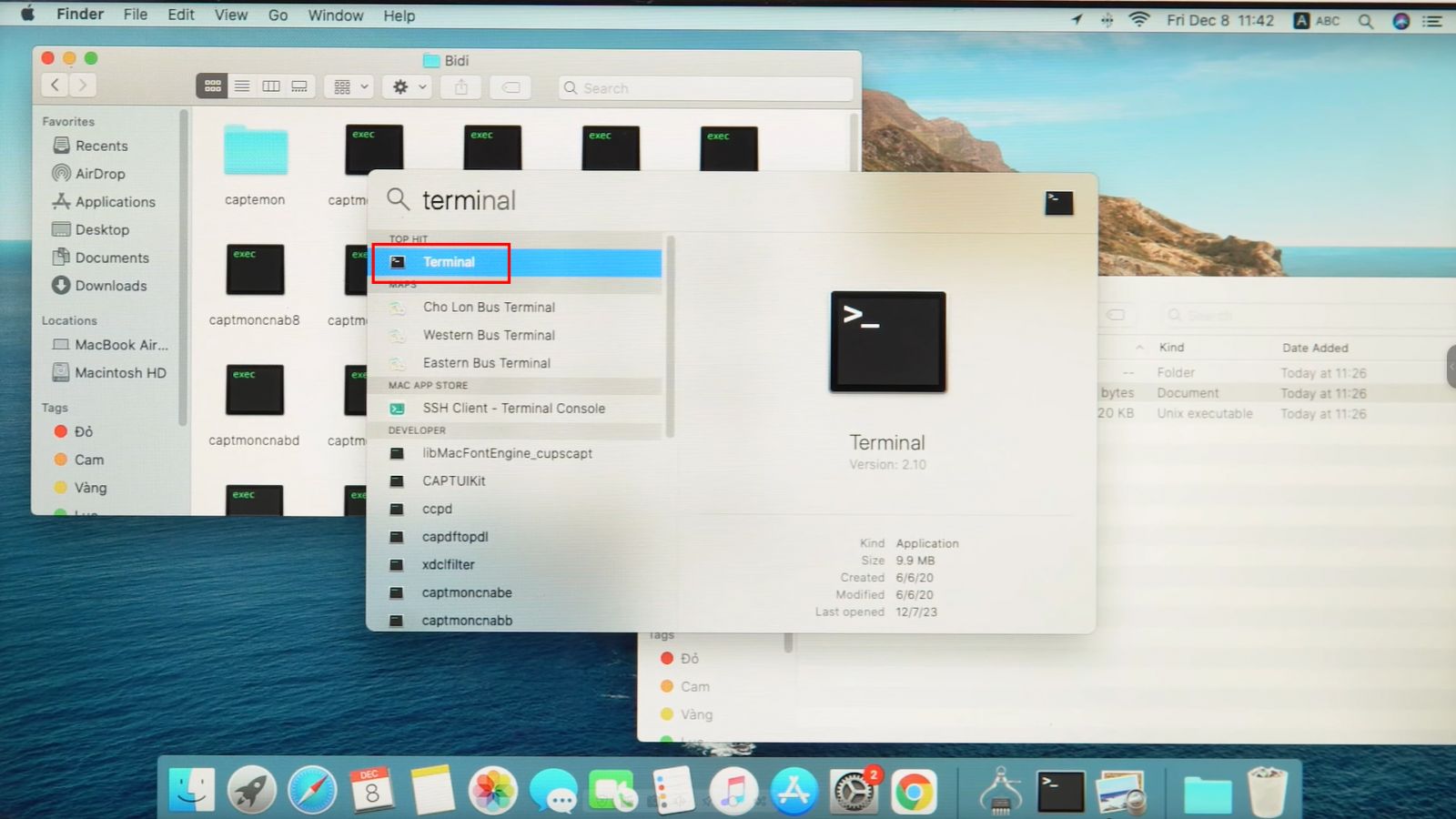Screen dimensions: 1456x819
Task: Open Safari from the Dock
Action: click(x=312, y=790)
